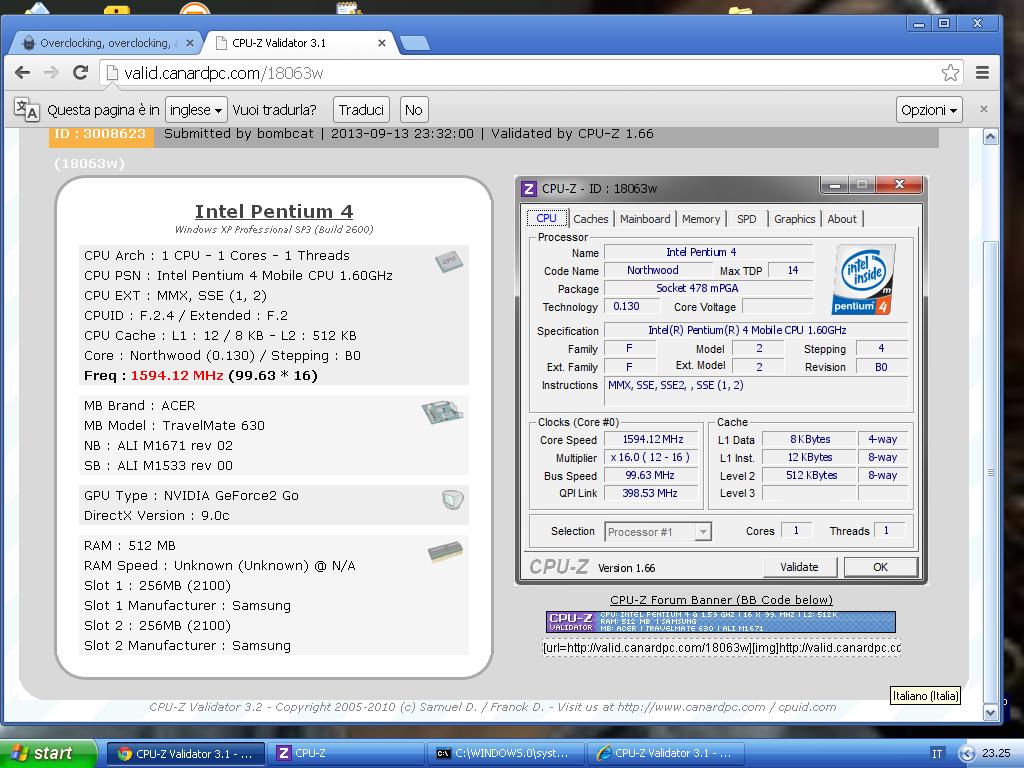Close the CPU-Z Validator 3.1 tab
This screenshot has width=1024, height=768.
click(381, 43)
